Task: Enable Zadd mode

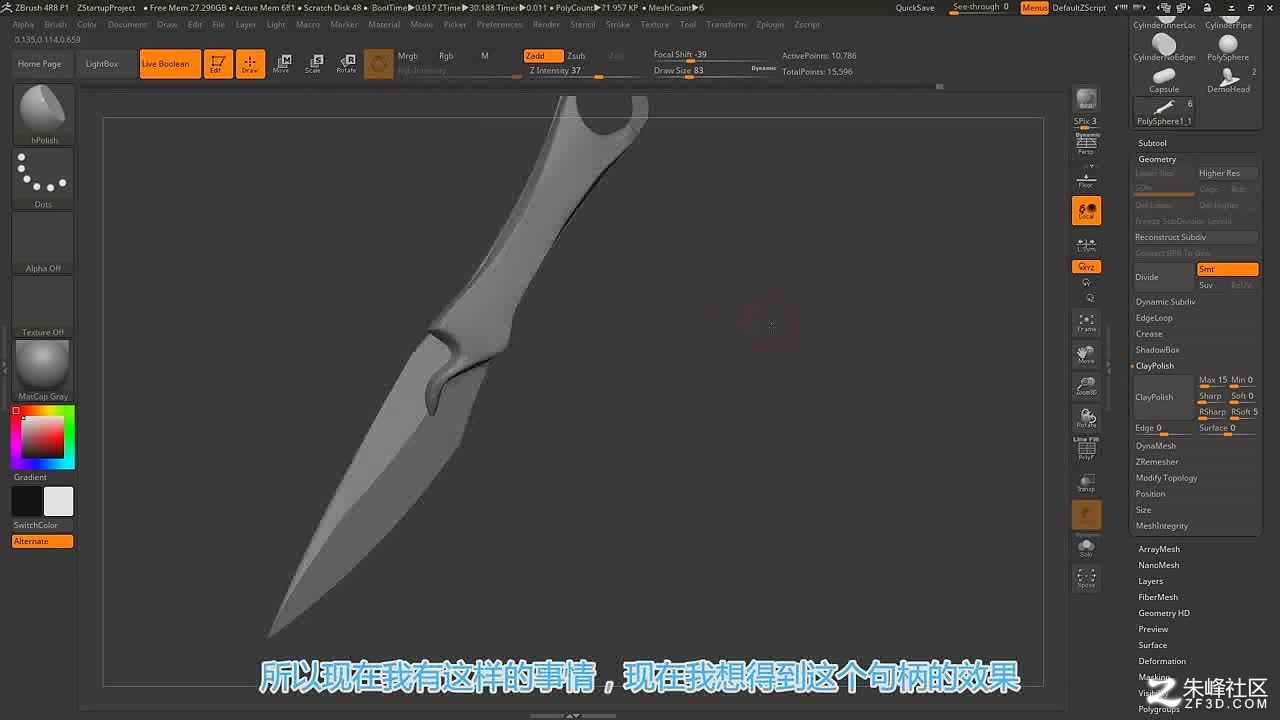Action: click(542, 55)
